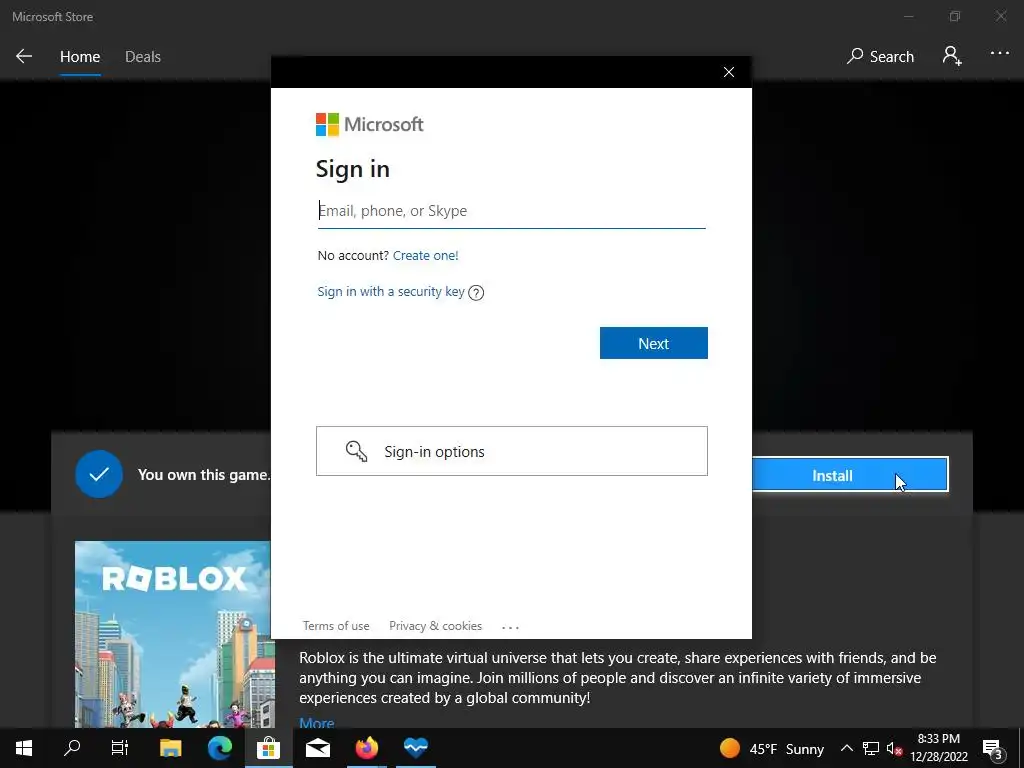Focus the Email, phone, or Skype field
The image size is (1024, 768).
click(x=511, y=211)
